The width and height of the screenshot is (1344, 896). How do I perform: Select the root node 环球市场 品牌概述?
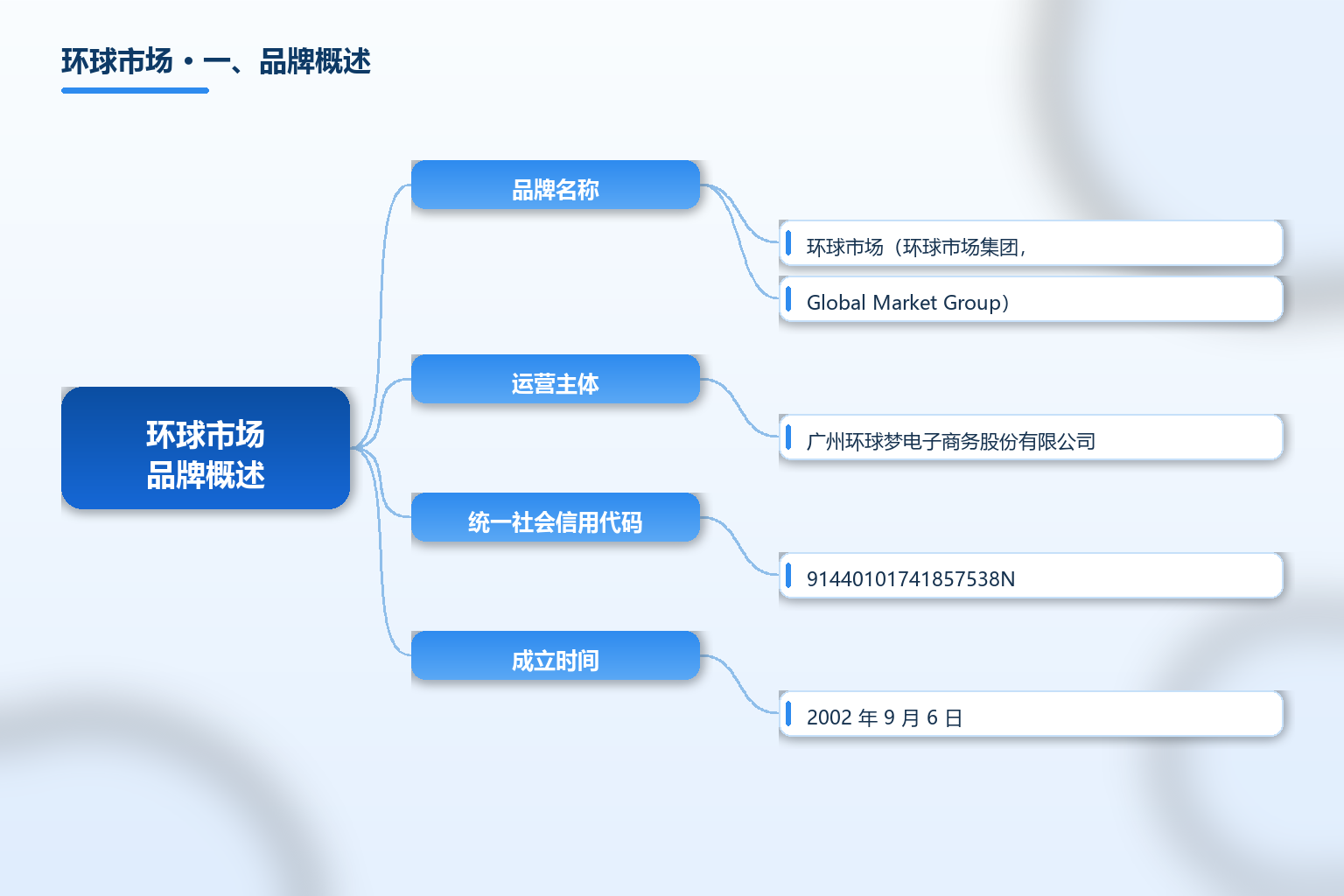coord(206,448)
